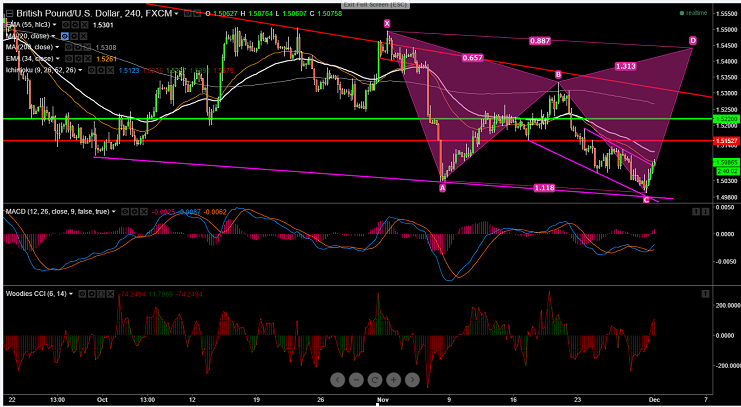Click the Woodies CCI value 11.7989
Image resolution: width=741 pixels, height=407 pixels.
tap(160, 294)
